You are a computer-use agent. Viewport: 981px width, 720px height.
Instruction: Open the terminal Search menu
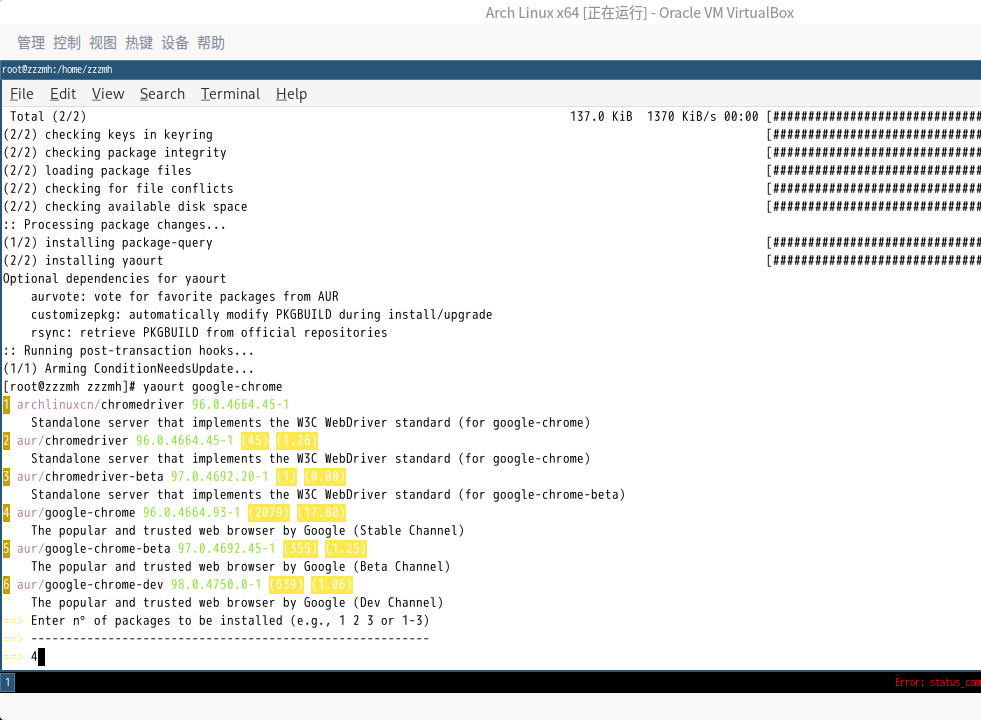pos(162,94)
